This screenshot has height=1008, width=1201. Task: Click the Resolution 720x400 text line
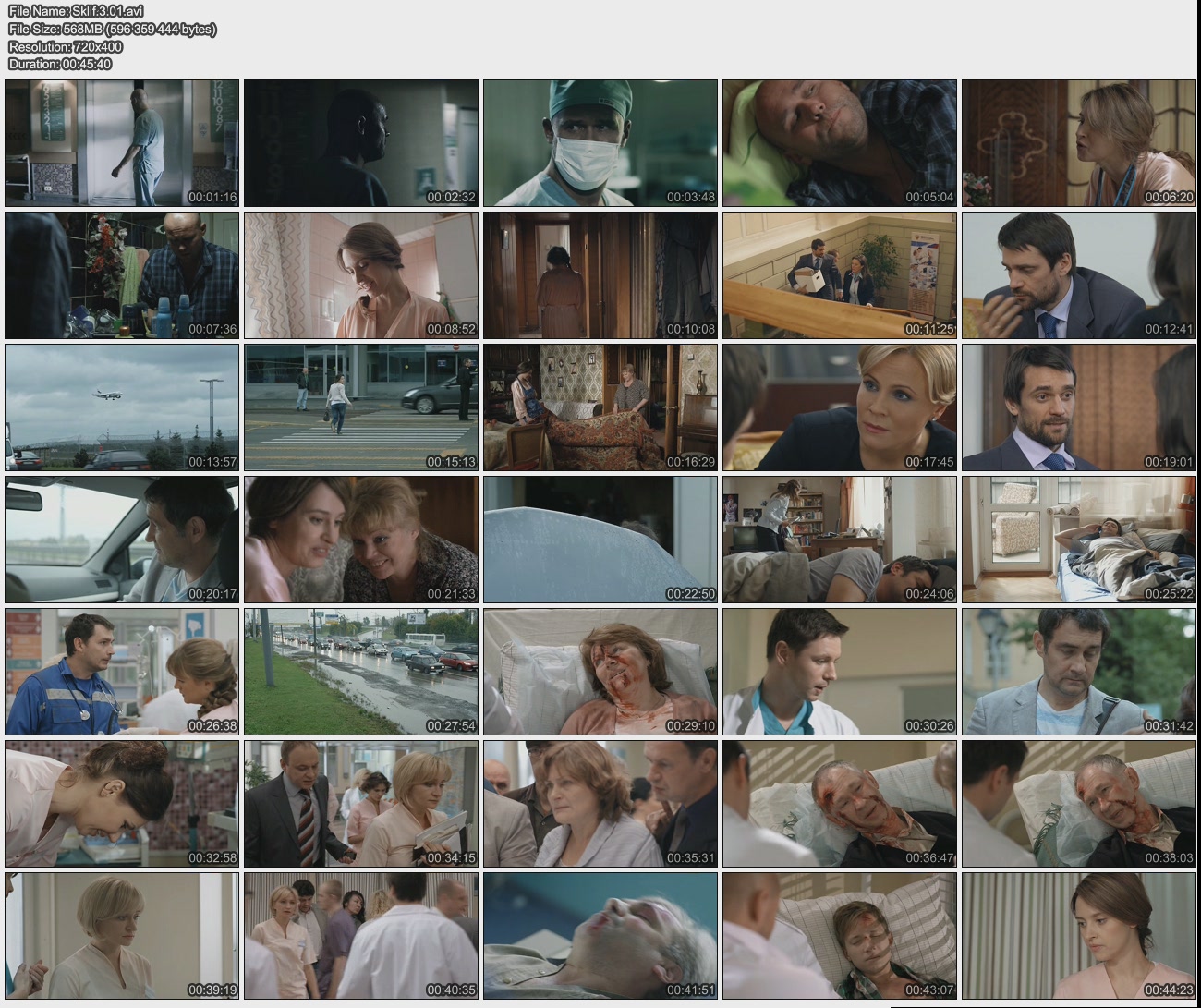[66, 46]
